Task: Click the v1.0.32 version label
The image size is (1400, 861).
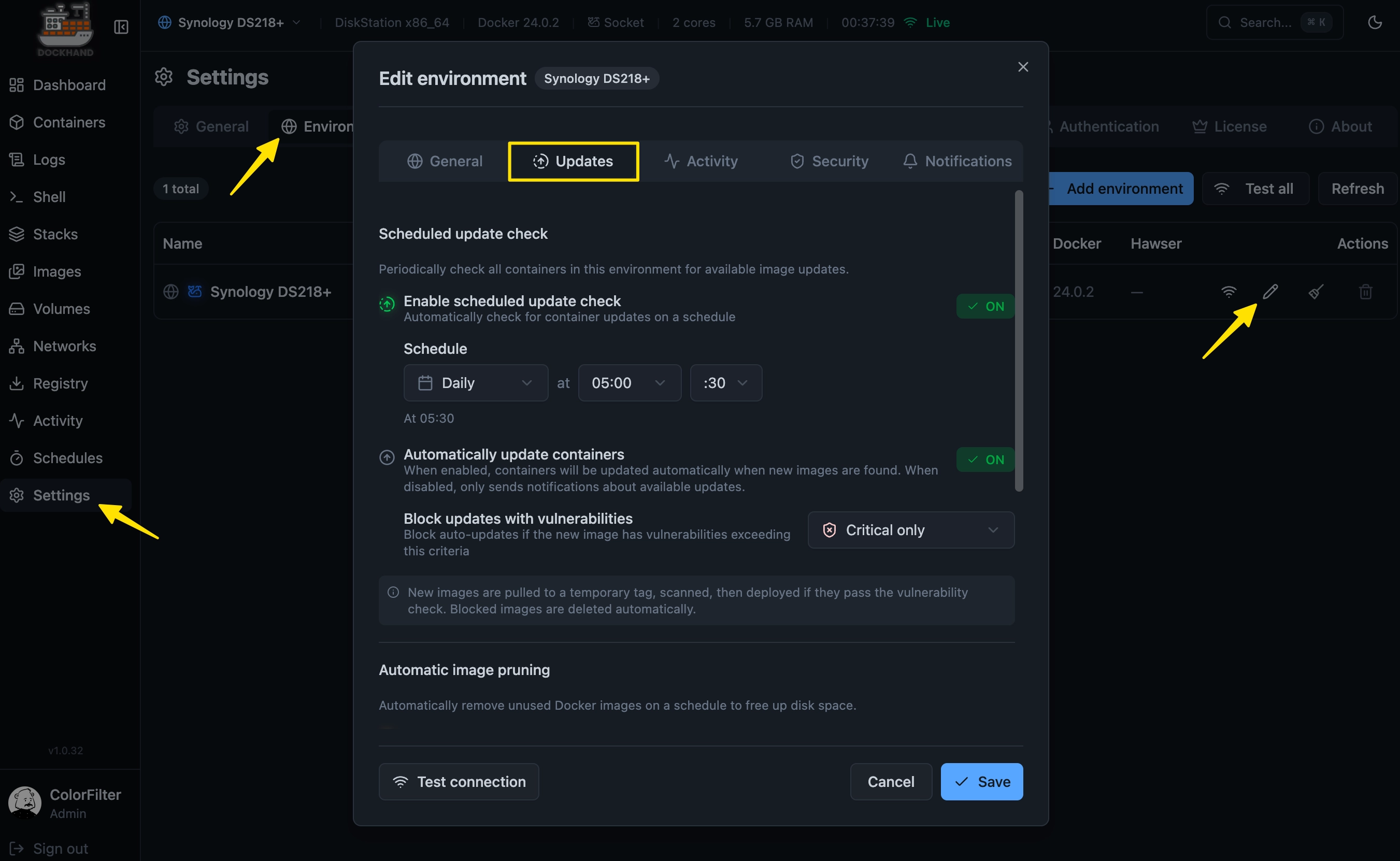Action: coord(65,751)
